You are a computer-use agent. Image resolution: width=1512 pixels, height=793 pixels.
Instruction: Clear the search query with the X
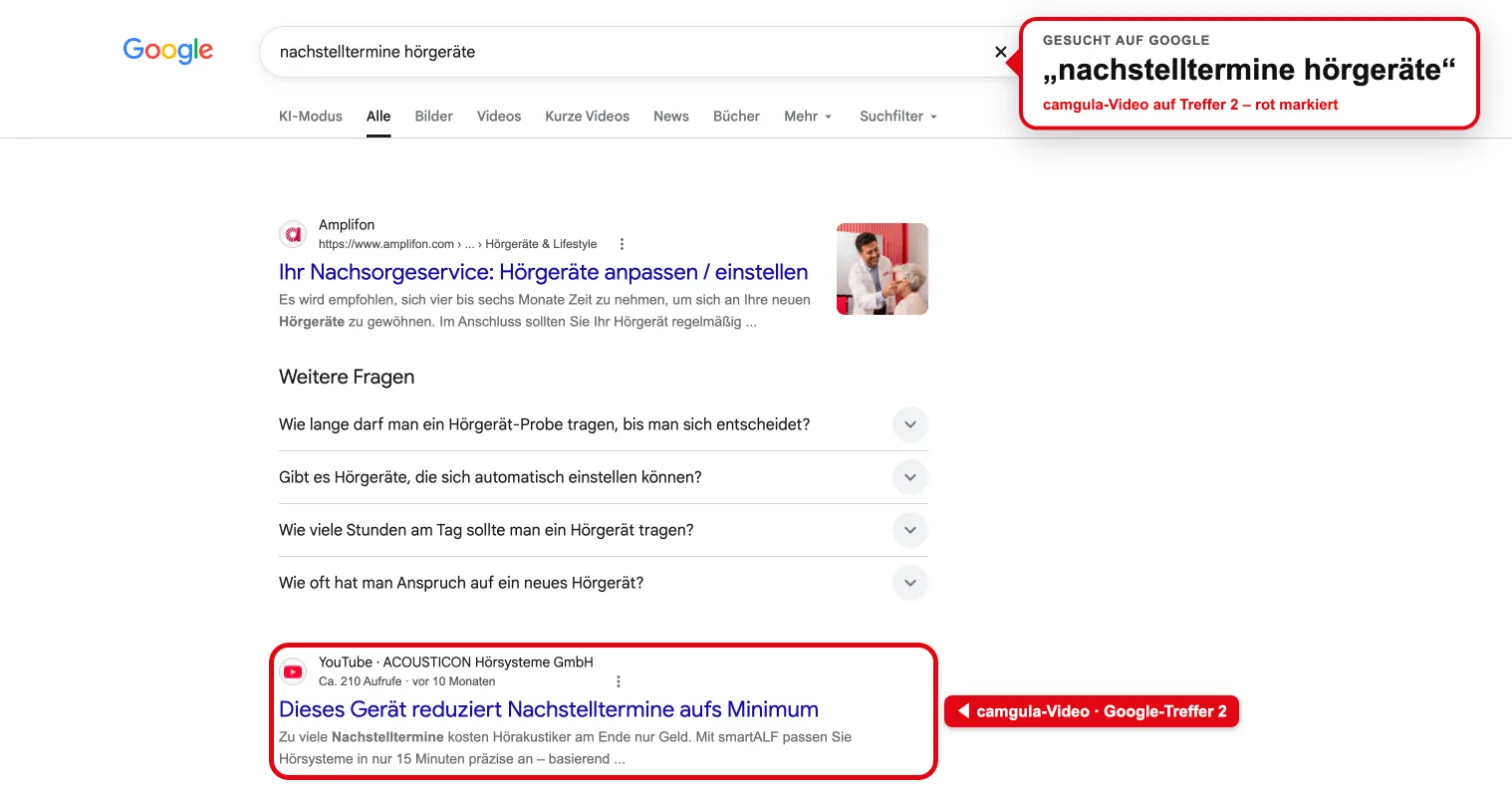click(1000, 52)
